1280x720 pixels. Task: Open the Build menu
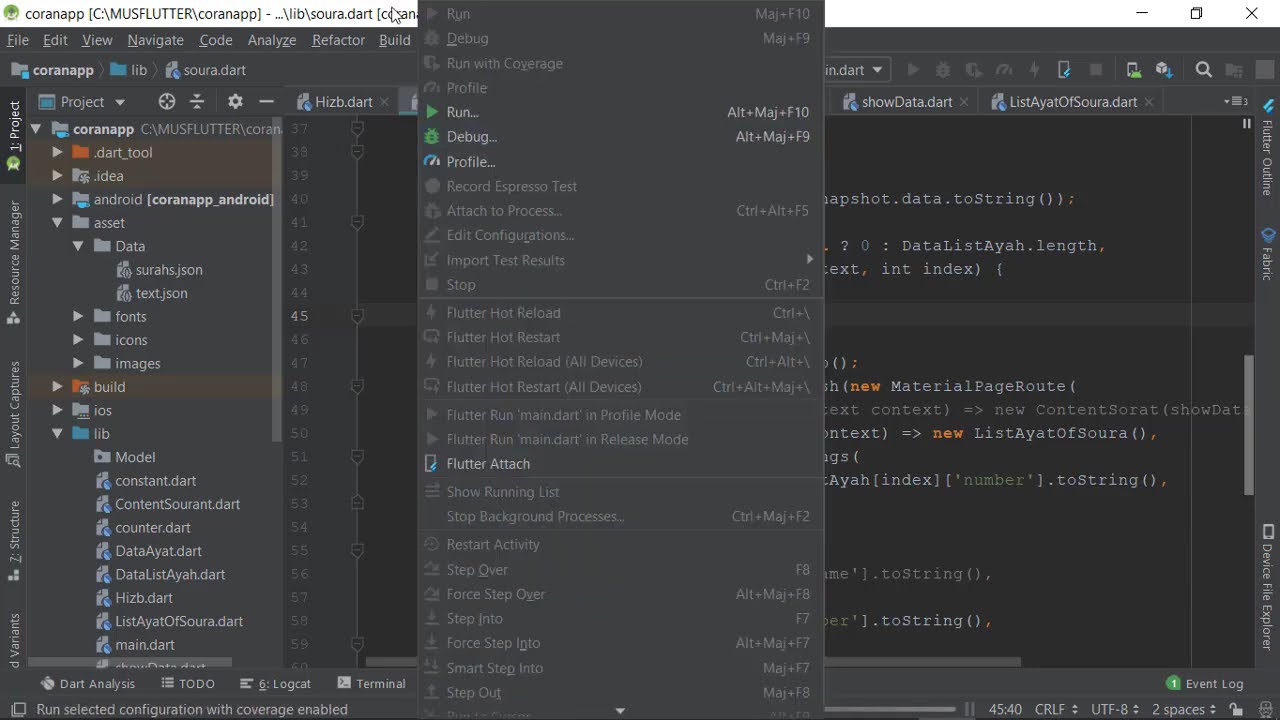point(394,40)
